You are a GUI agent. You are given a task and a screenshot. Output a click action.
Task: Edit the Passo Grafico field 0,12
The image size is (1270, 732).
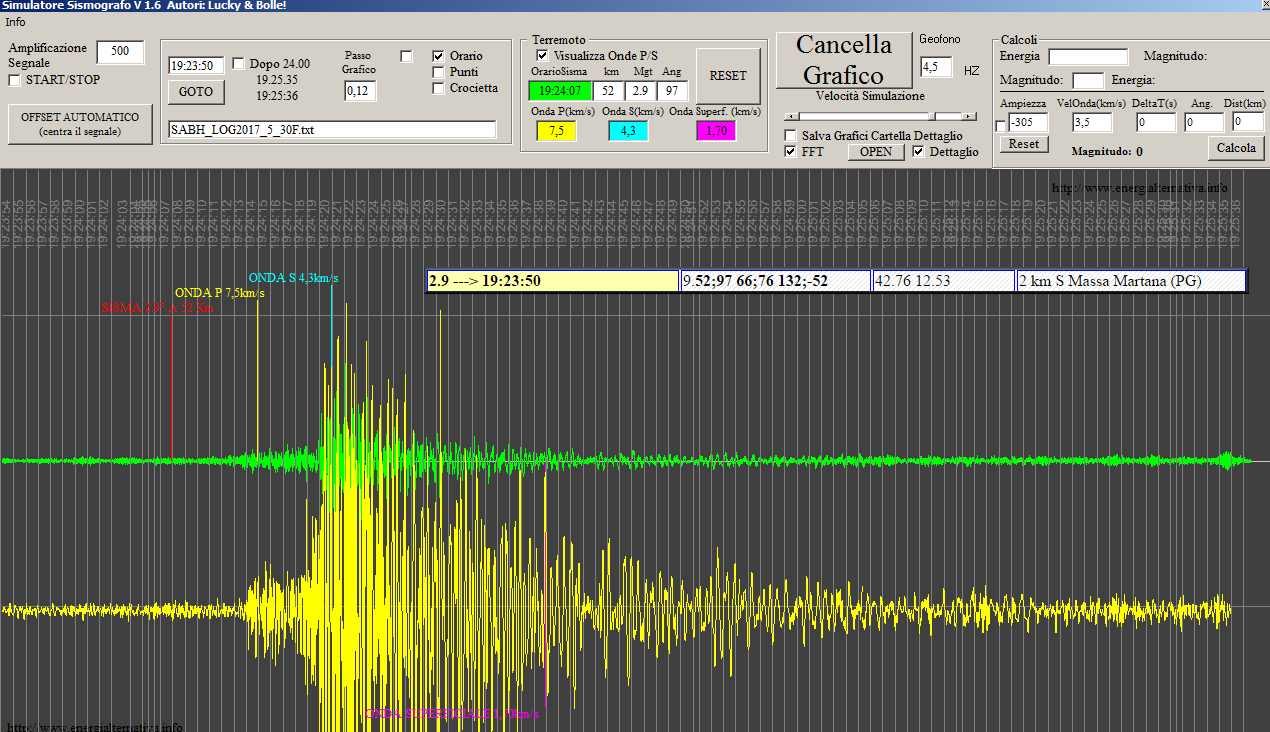(x=360, y=91)
